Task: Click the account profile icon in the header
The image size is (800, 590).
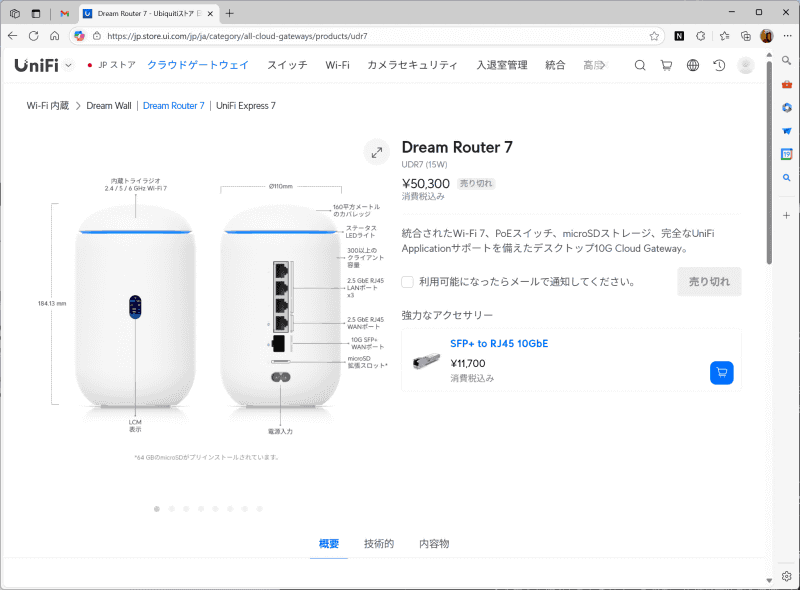Action: (x=746, y=63)
